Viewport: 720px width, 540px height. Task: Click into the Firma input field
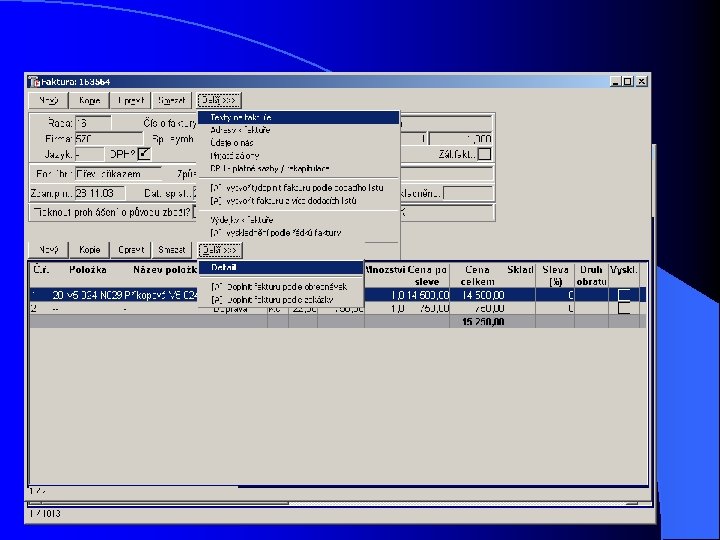pyautogui.click(x=109, y=139)
